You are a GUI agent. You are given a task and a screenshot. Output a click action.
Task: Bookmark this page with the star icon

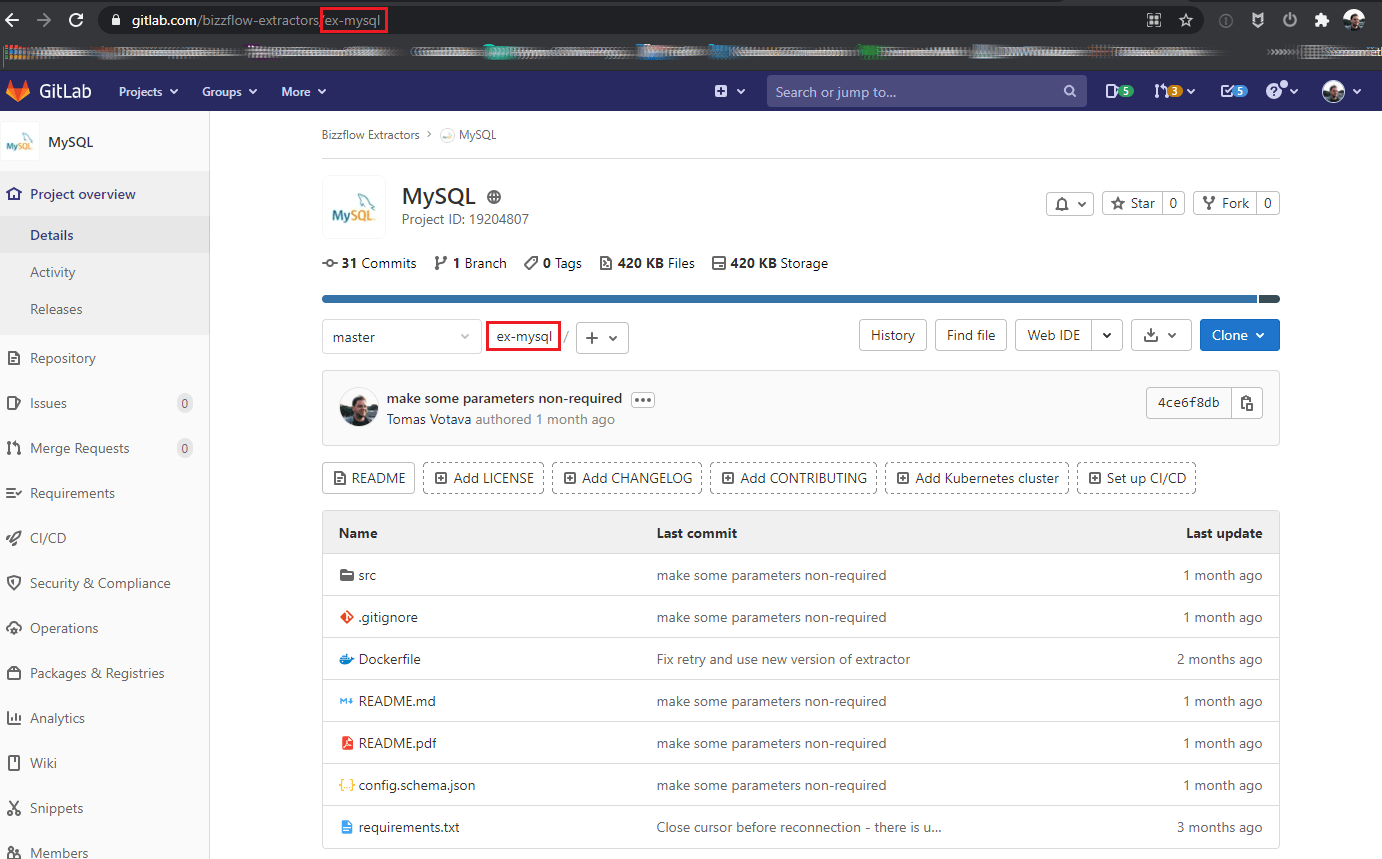point(1186,19)
